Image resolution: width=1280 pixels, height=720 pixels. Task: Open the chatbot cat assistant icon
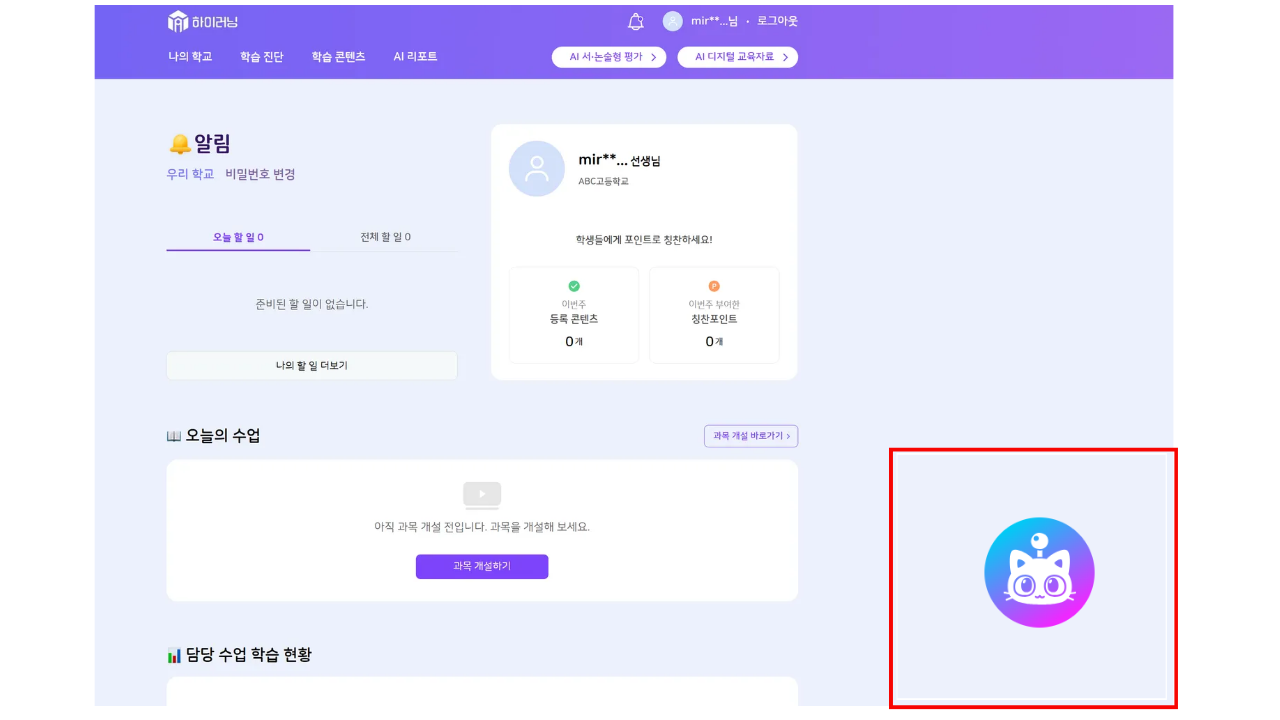pos(1038,572)
